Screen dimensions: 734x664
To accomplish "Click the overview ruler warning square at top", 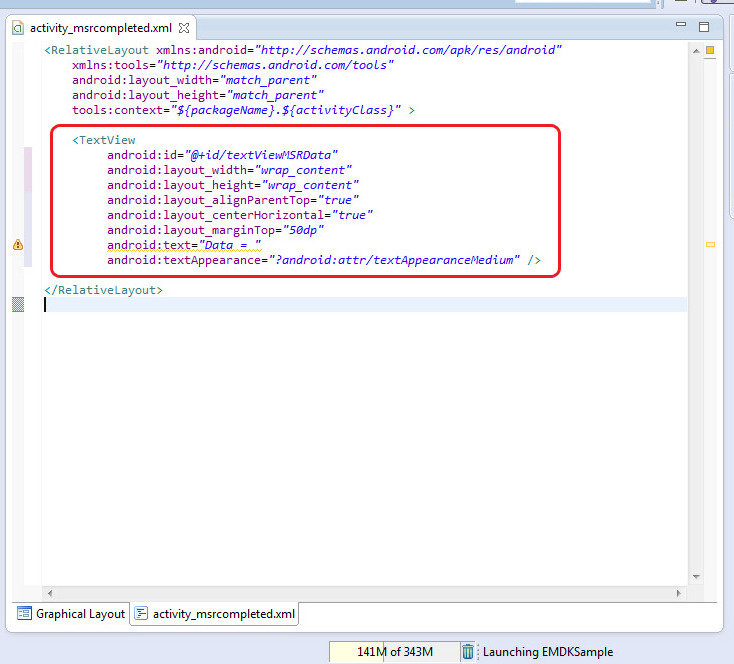I will point(710,50).
